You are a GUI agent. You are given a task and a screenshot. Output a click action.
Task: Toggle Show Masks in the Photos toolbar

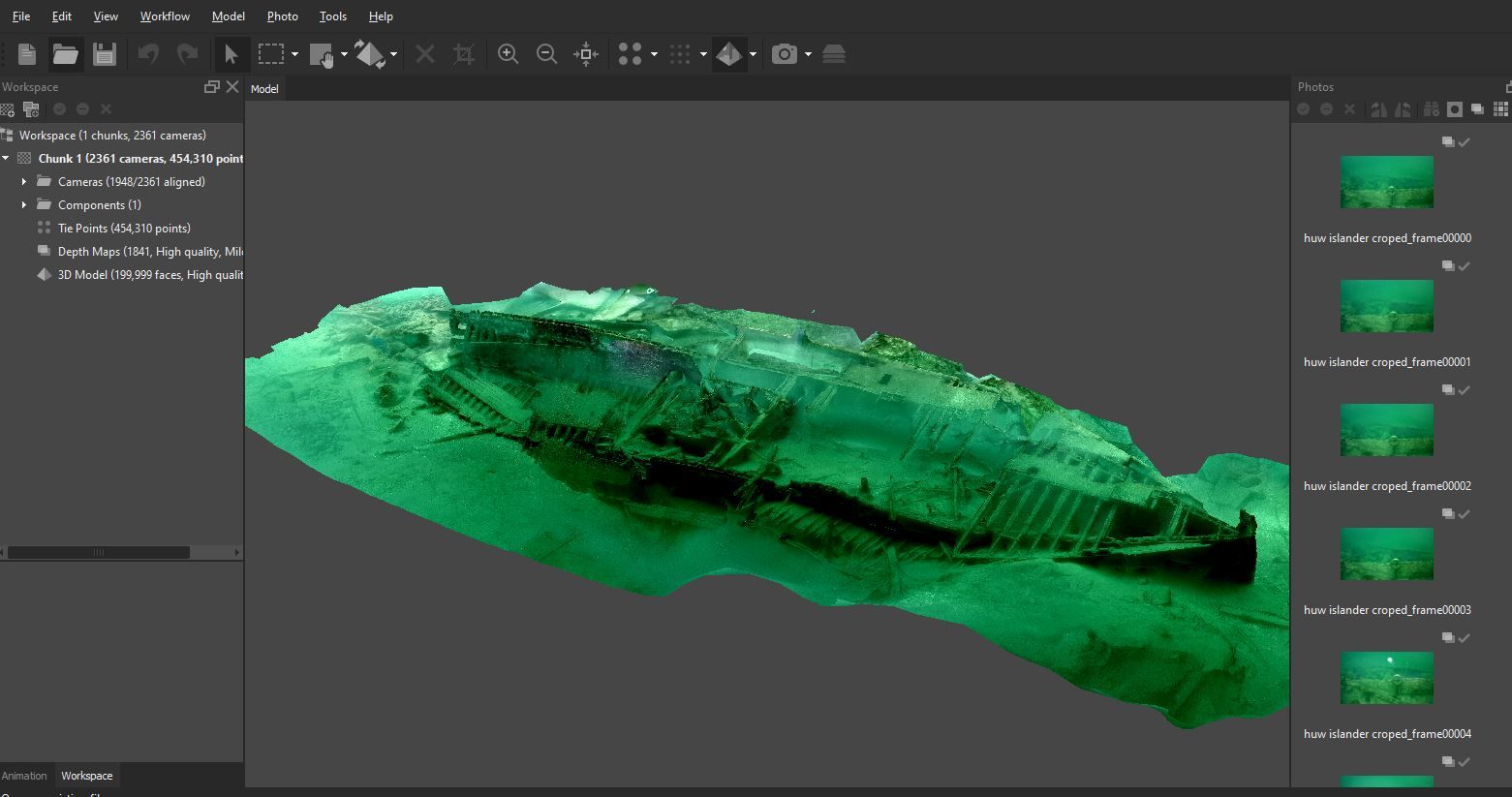(1454, 109)
